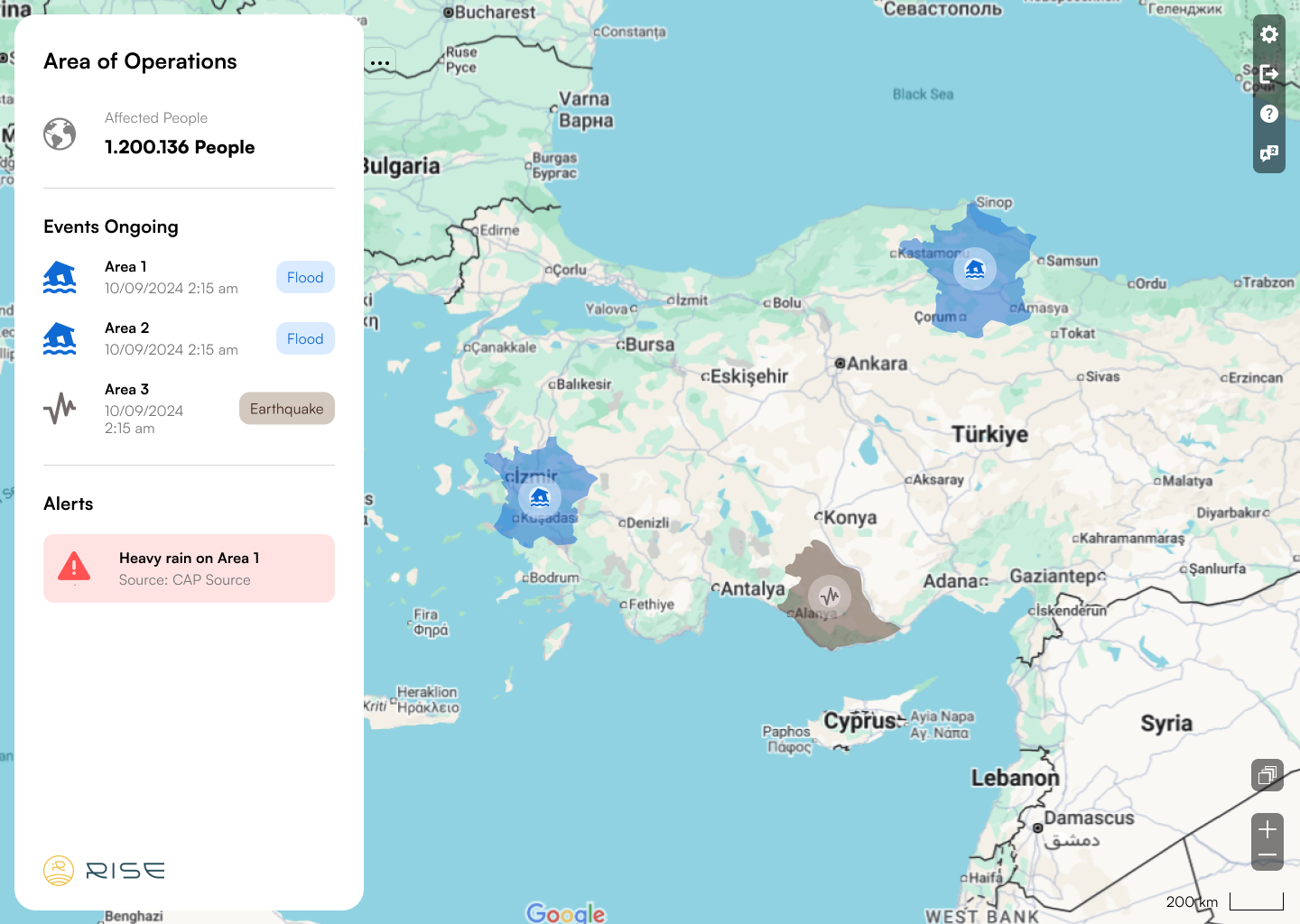Select the earthquake marker near Alanya
The height and width of the screenshot is (924, 1300).
click(830, 596)
